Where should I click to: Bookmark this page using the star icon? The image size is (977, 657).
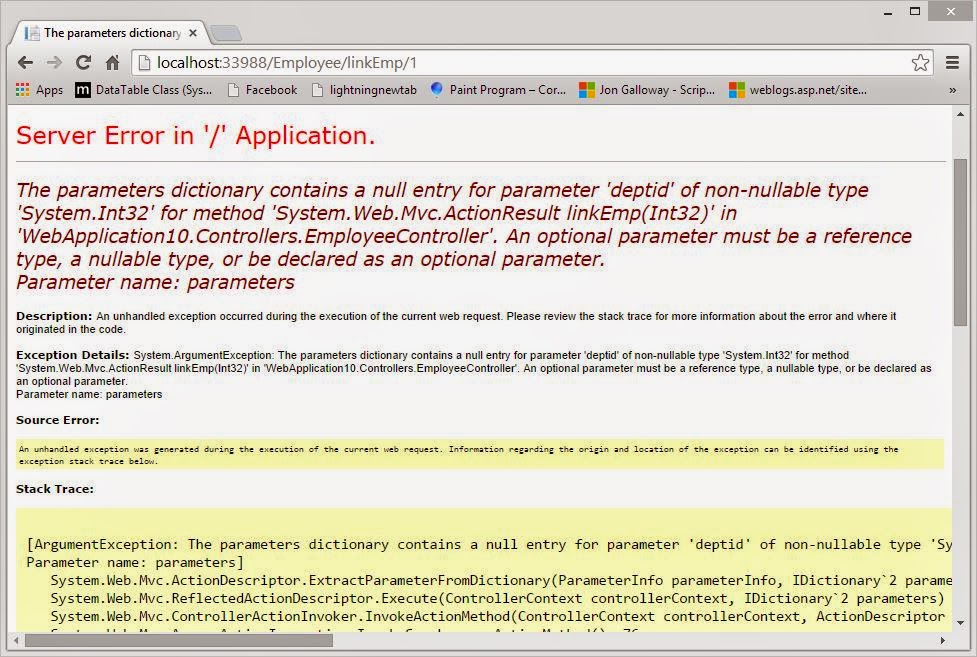click(x=920, y=62)
